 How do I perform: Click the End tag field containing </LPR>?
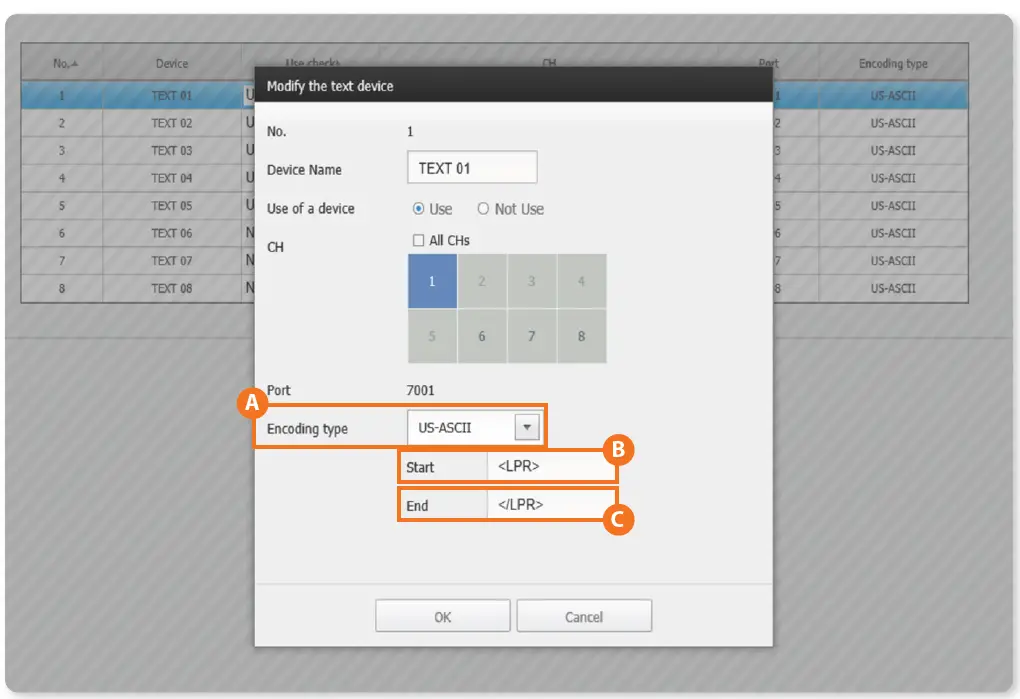pyautogui.click(x=551, y=505)
